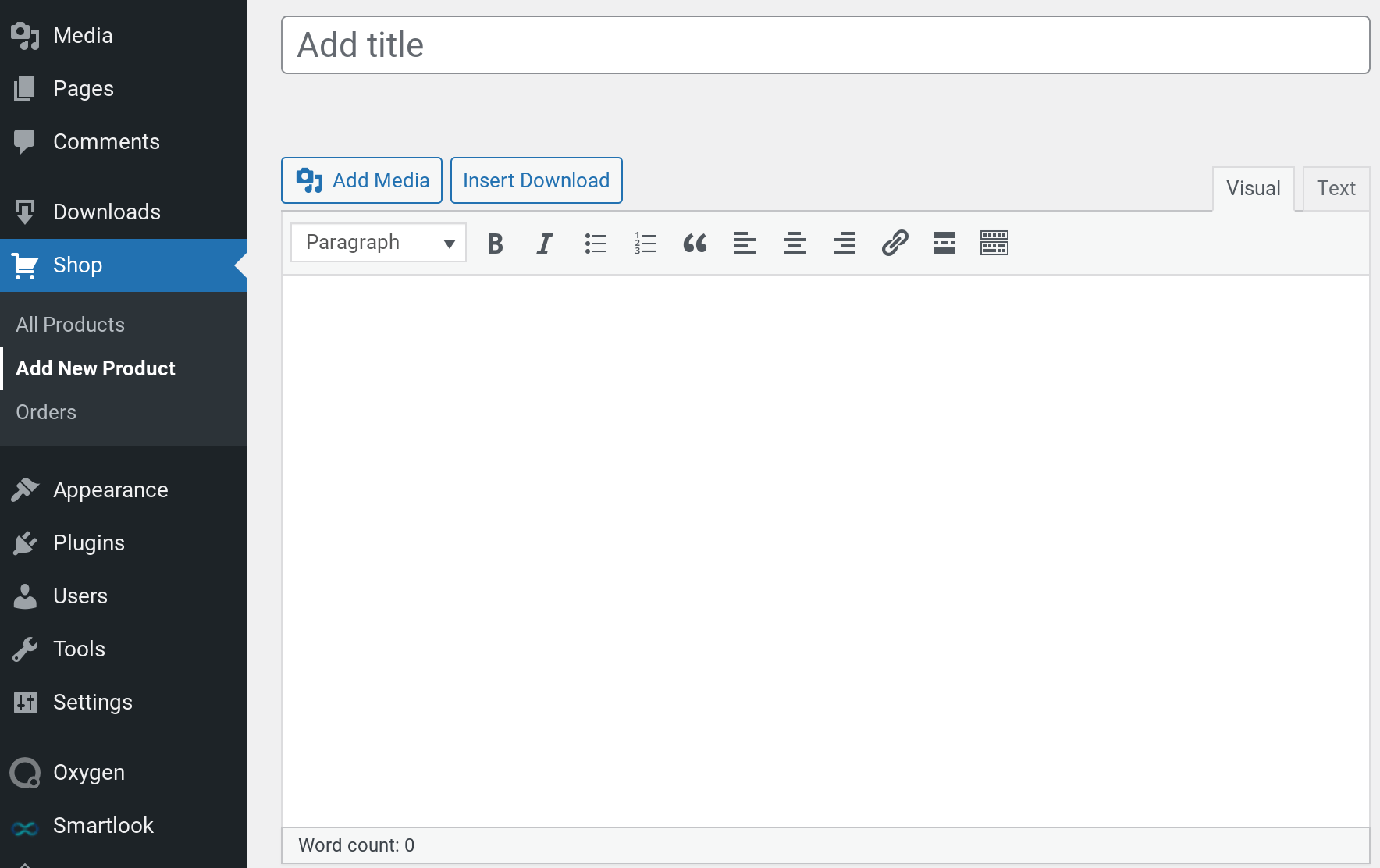Switch to the Text editor tab
This screenshot has width=1380, height=868.
1336,189
